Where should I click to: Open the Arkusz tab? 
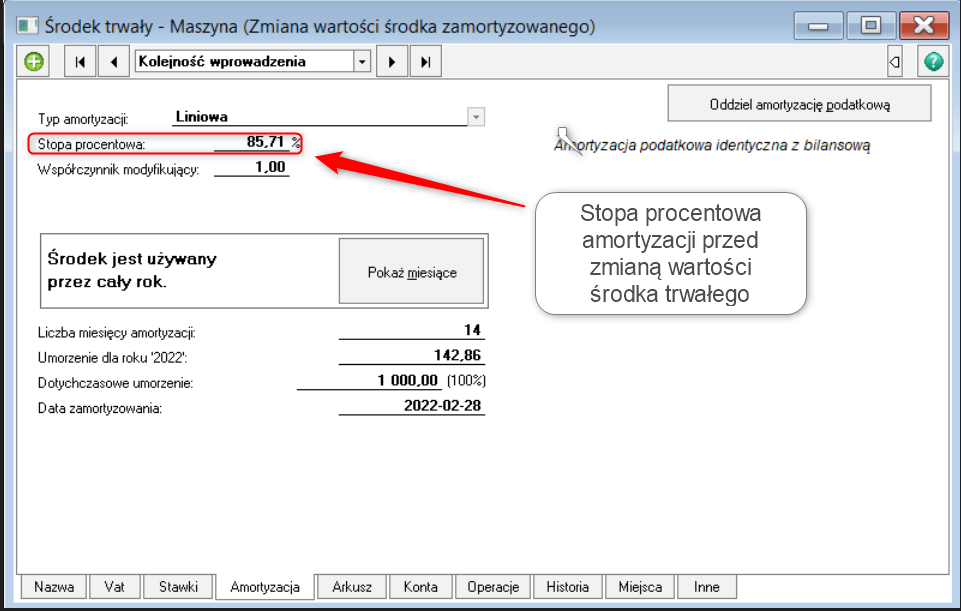pos(352,586)
